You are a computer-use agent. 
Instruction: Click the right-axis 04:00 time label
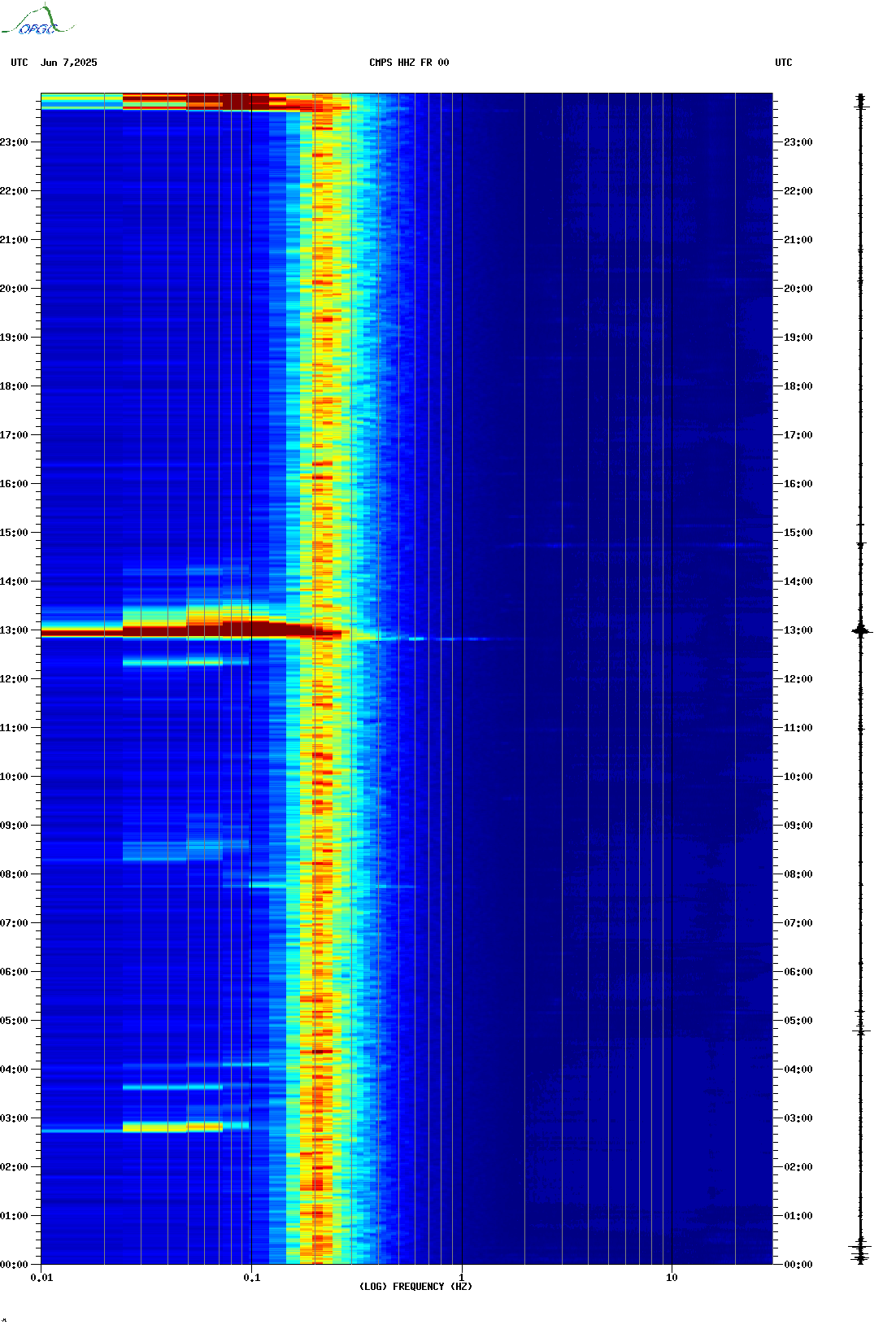pyautogui.click(x=798, y=1070)
